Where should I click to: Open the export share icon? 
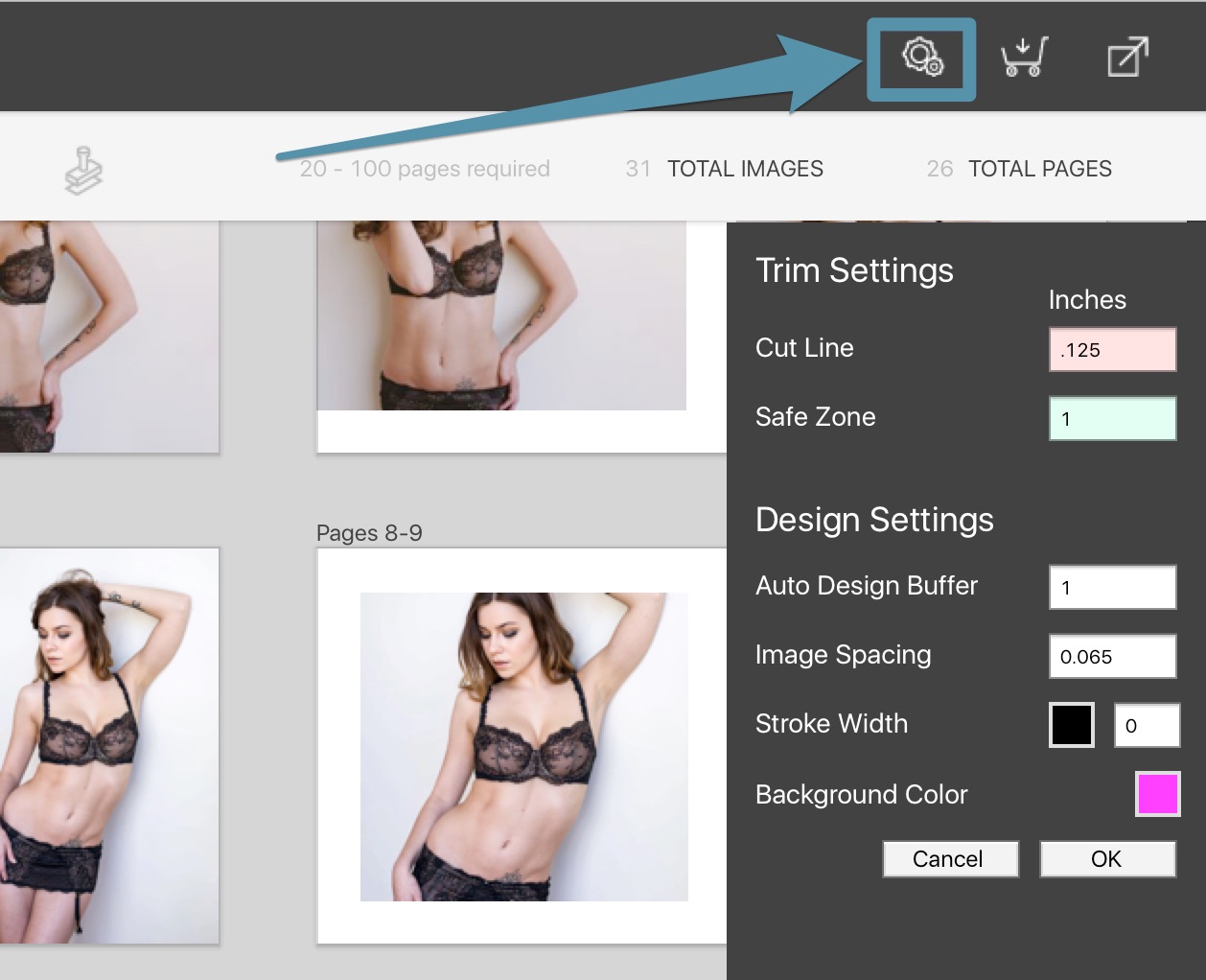click(x=1127, y=57)
